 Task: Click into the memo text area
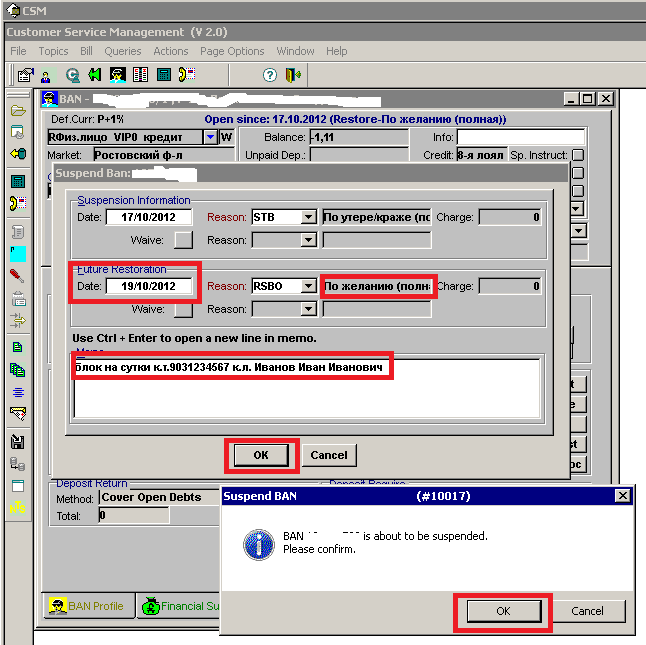(x=307, y=389)
